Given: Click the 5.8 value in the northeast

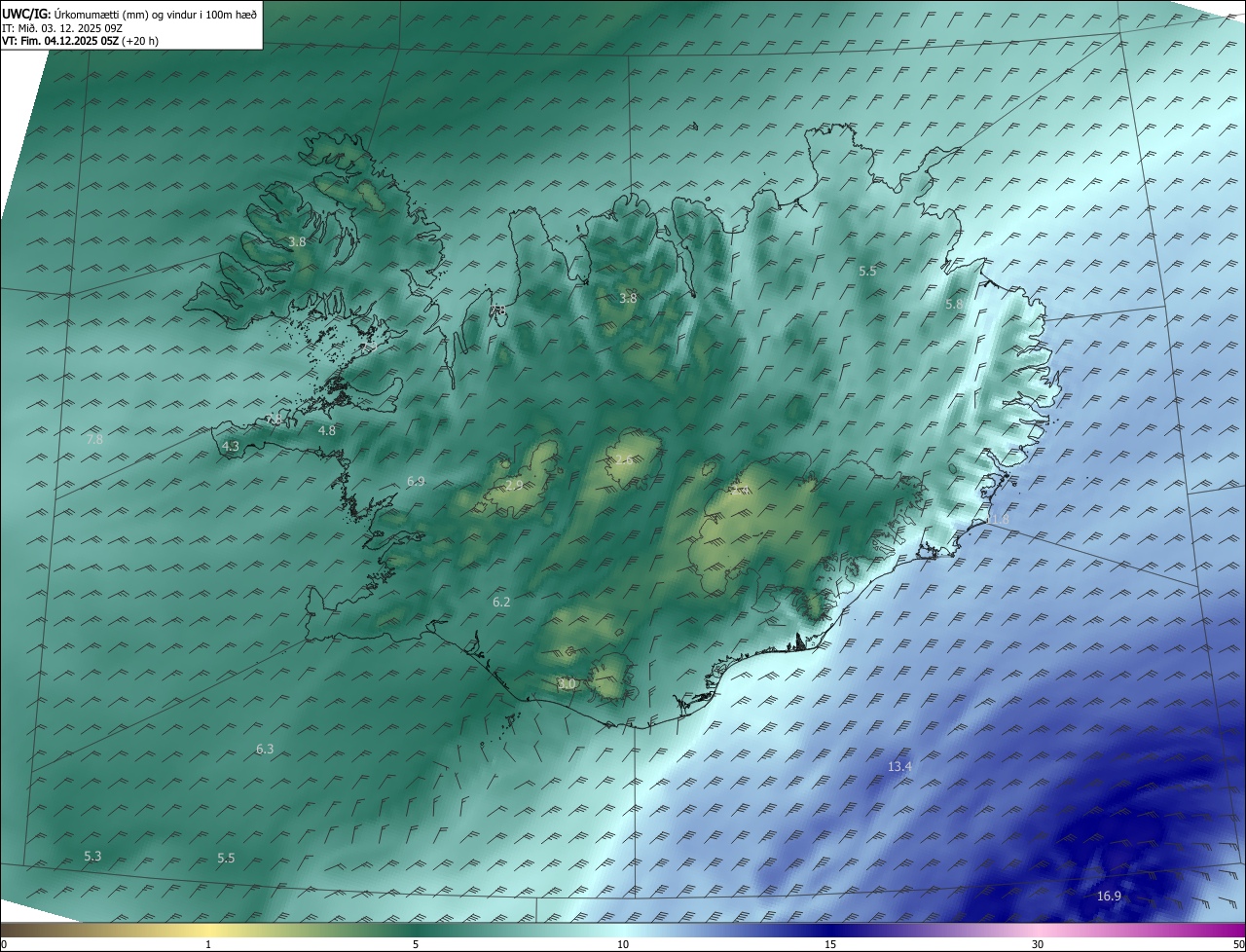Looking at the screenshot, I should point(954,305).
